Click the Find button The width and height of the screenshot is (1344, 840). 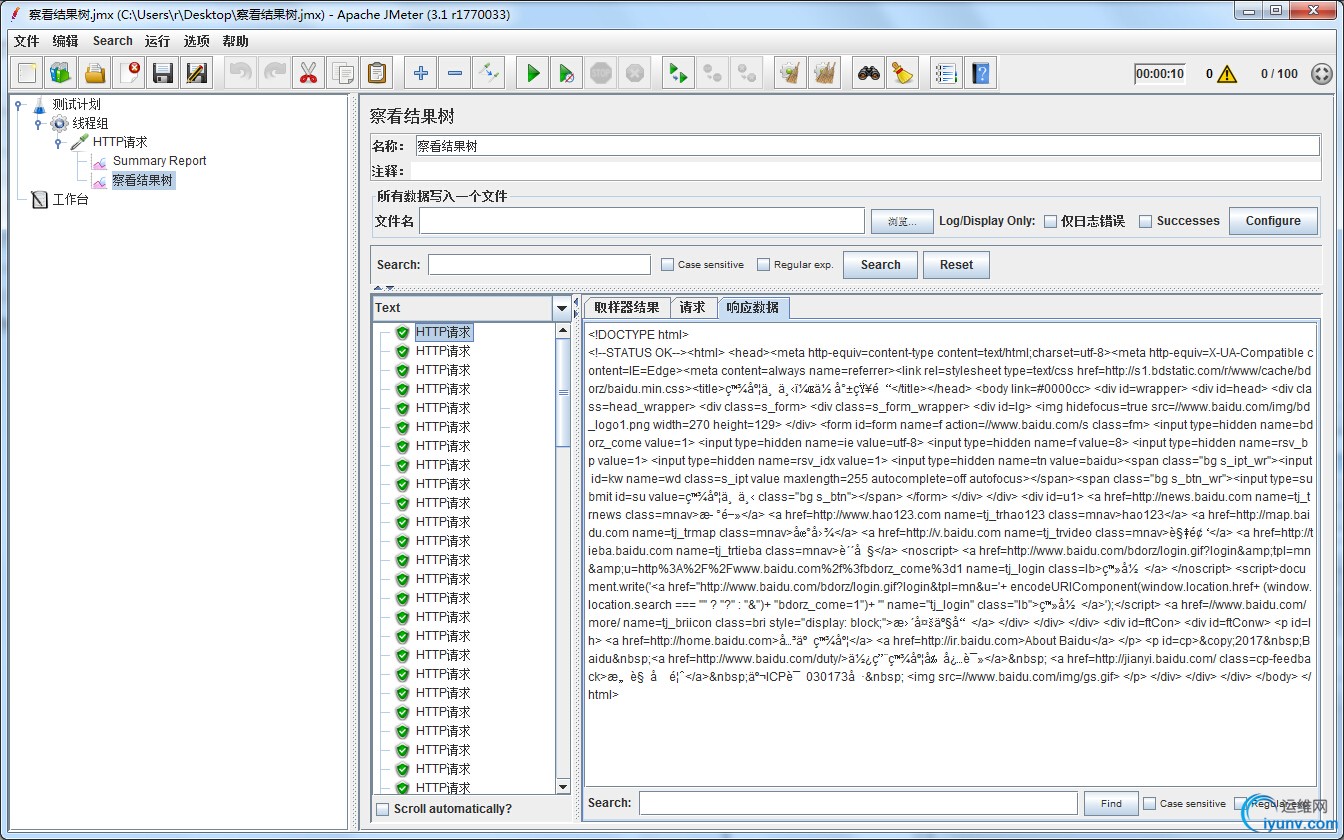(1111, 803)
